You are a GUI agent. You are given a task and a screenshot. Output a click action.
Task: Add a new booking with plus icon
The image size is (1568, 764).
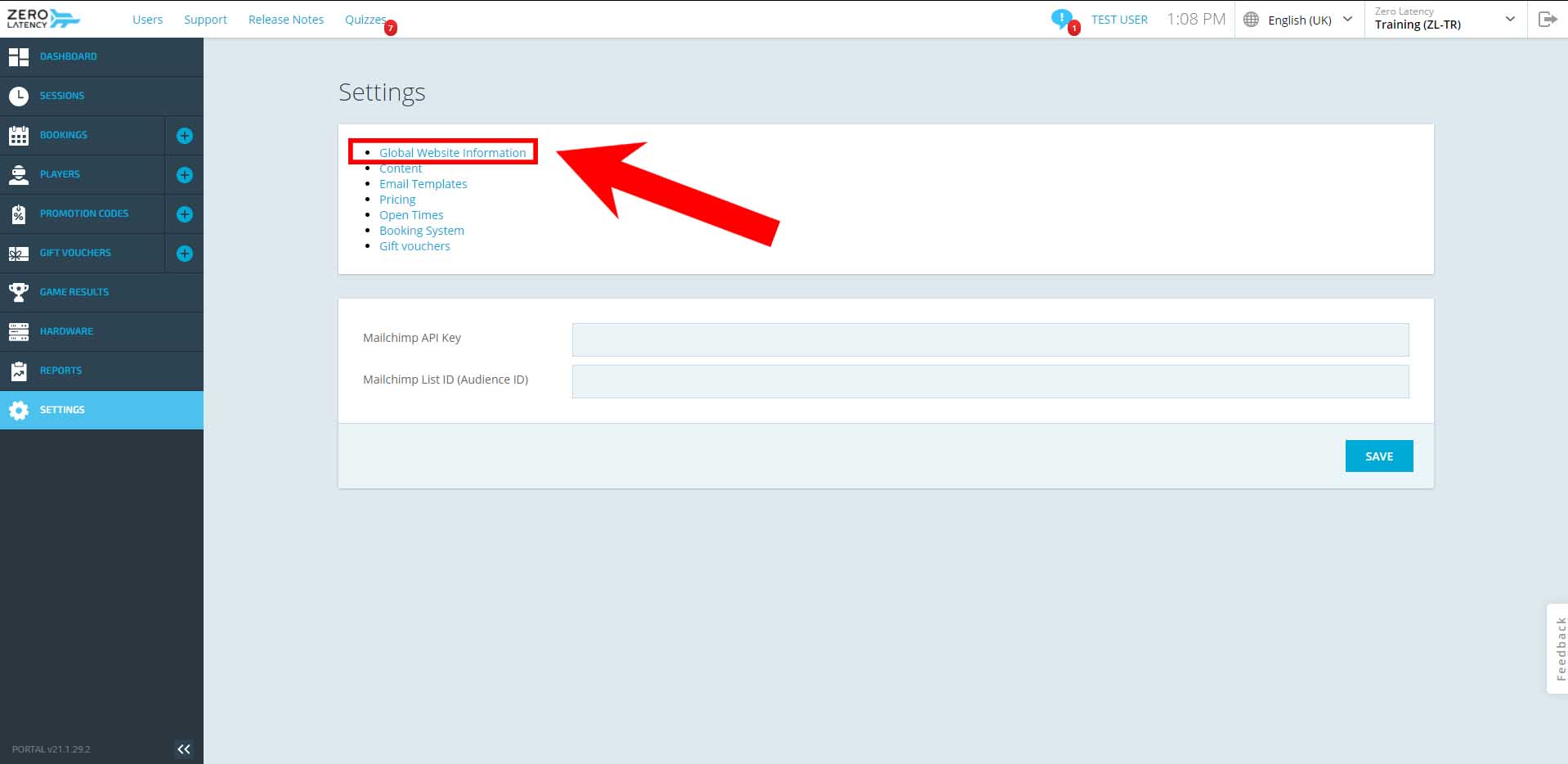pyautogui.click(x=185, y=136)
